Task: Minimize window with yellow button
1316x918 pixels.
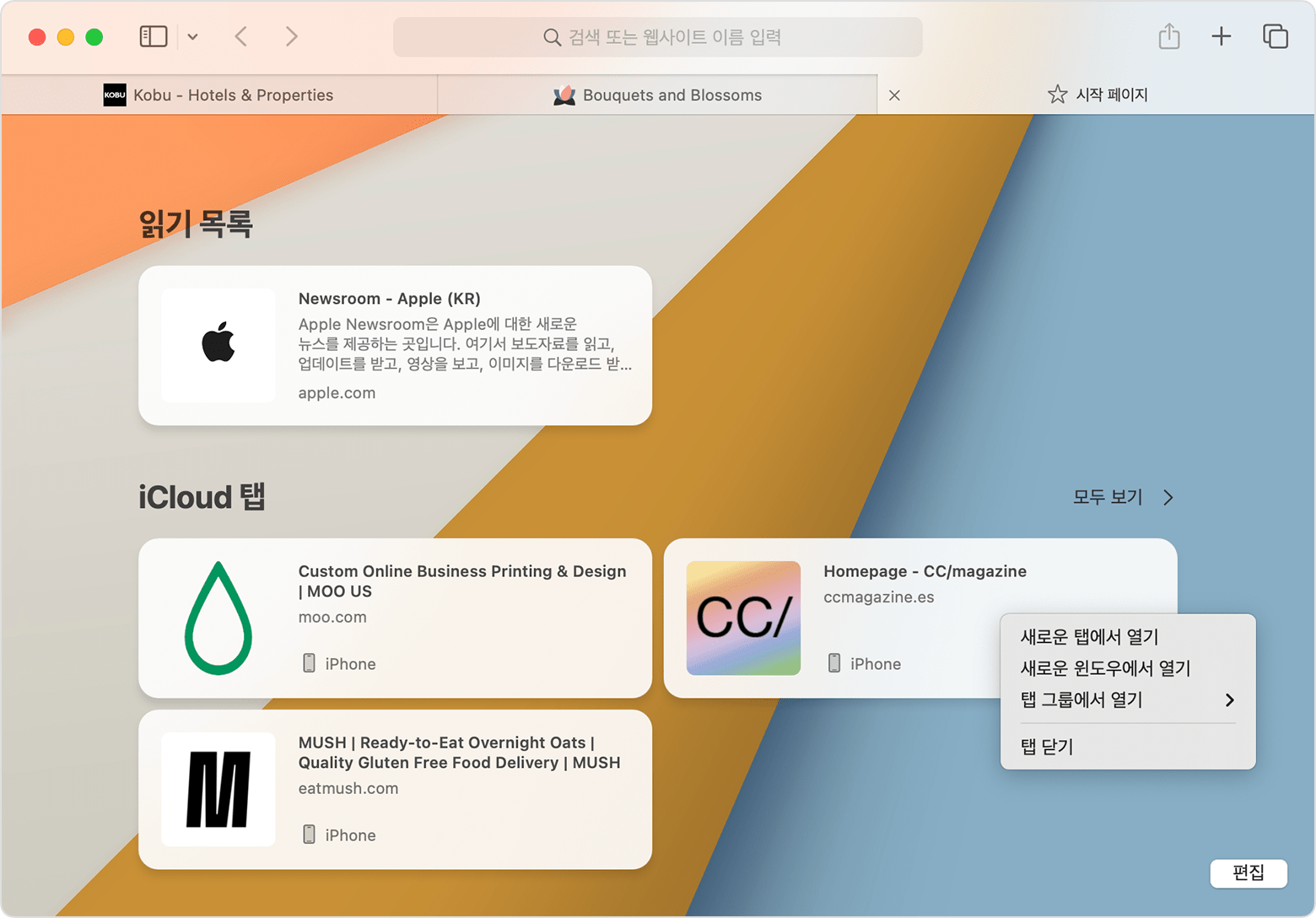Action: pyautogui.click(x=66, y=37)
